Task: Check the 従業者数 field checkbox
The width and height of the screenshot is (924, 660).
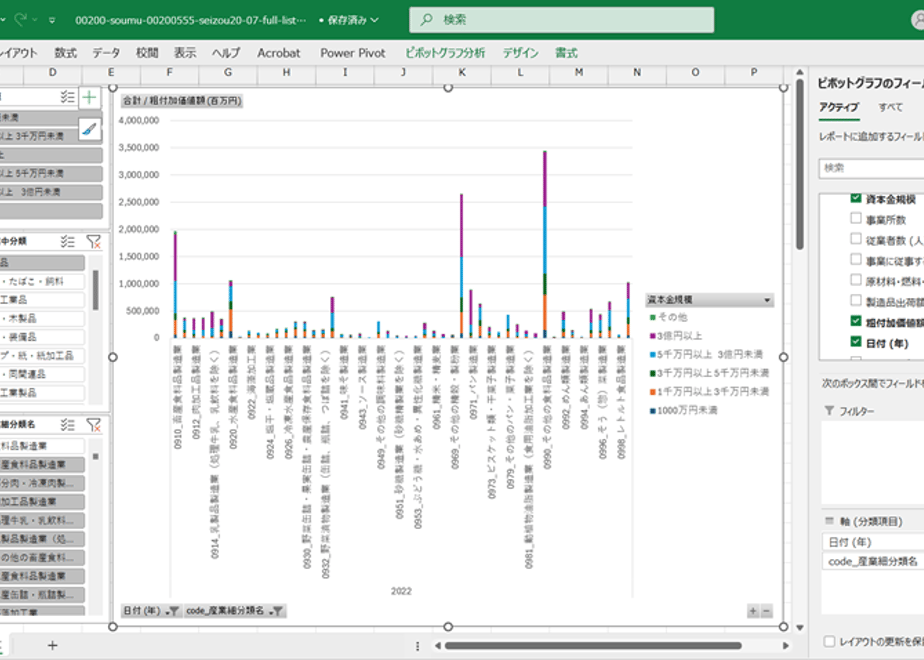Action: click(856, 239)
